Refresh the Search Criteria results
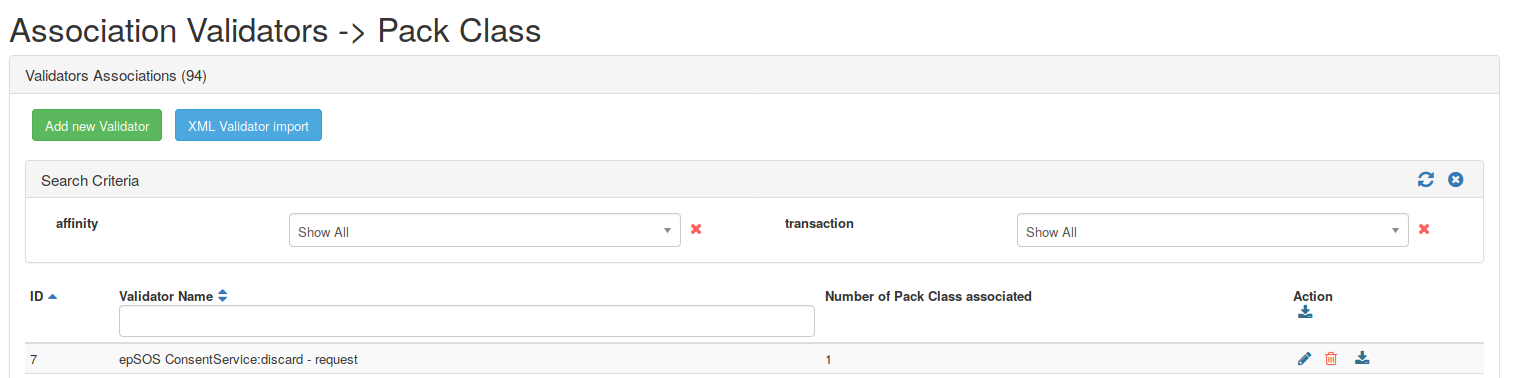 (x=1426, y=180)
